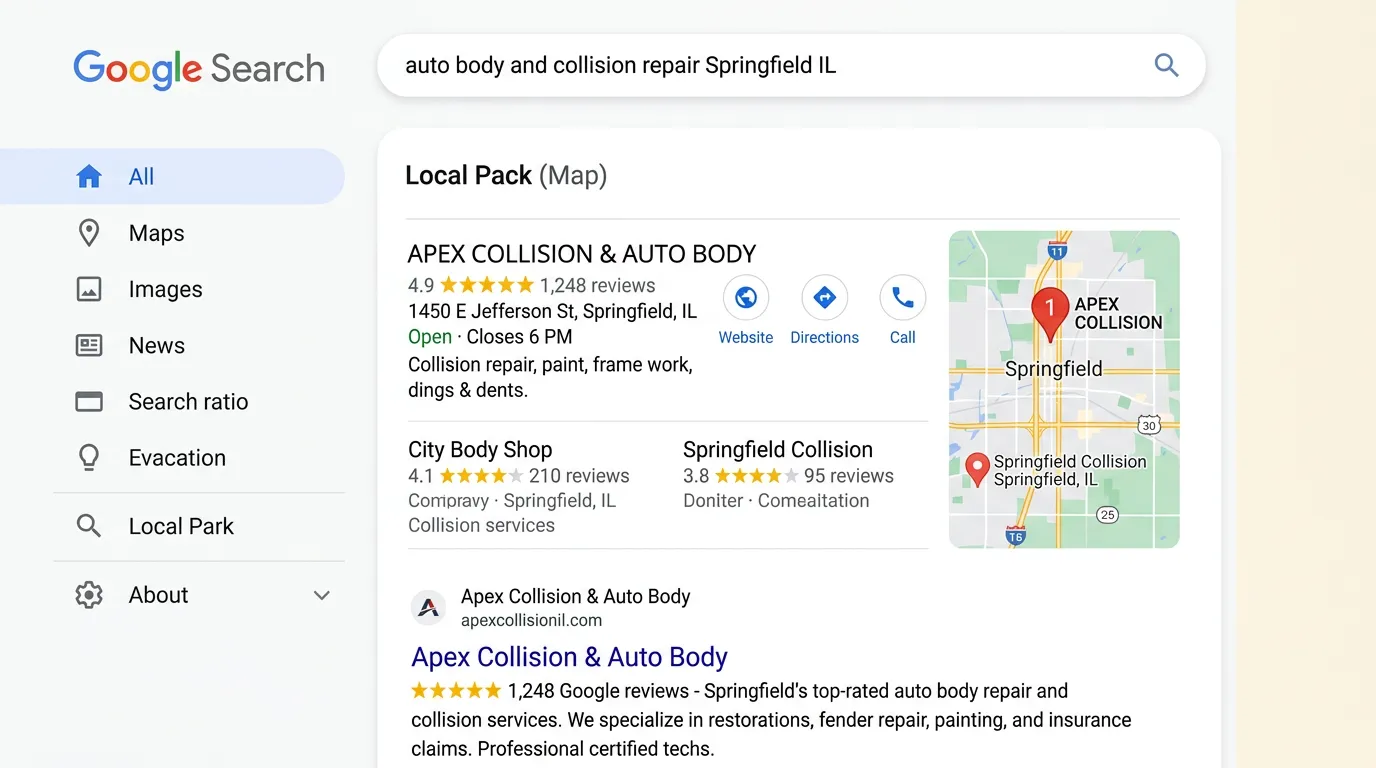Open the Springfield map thumbnail
Viewport: 1376px width, 768px height.
tap(1064, 390)
